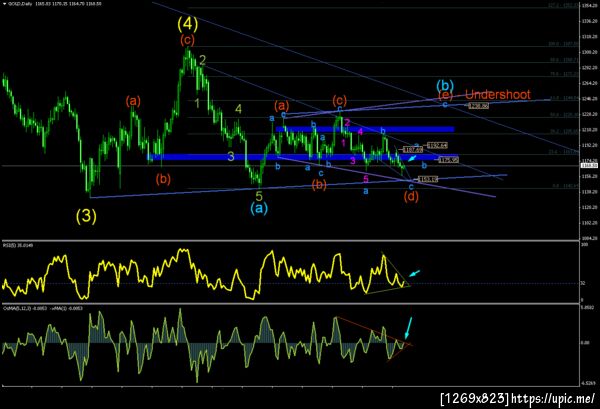Click the 1246.20 price axis value

pyautogui.click(x=588, y=98)
